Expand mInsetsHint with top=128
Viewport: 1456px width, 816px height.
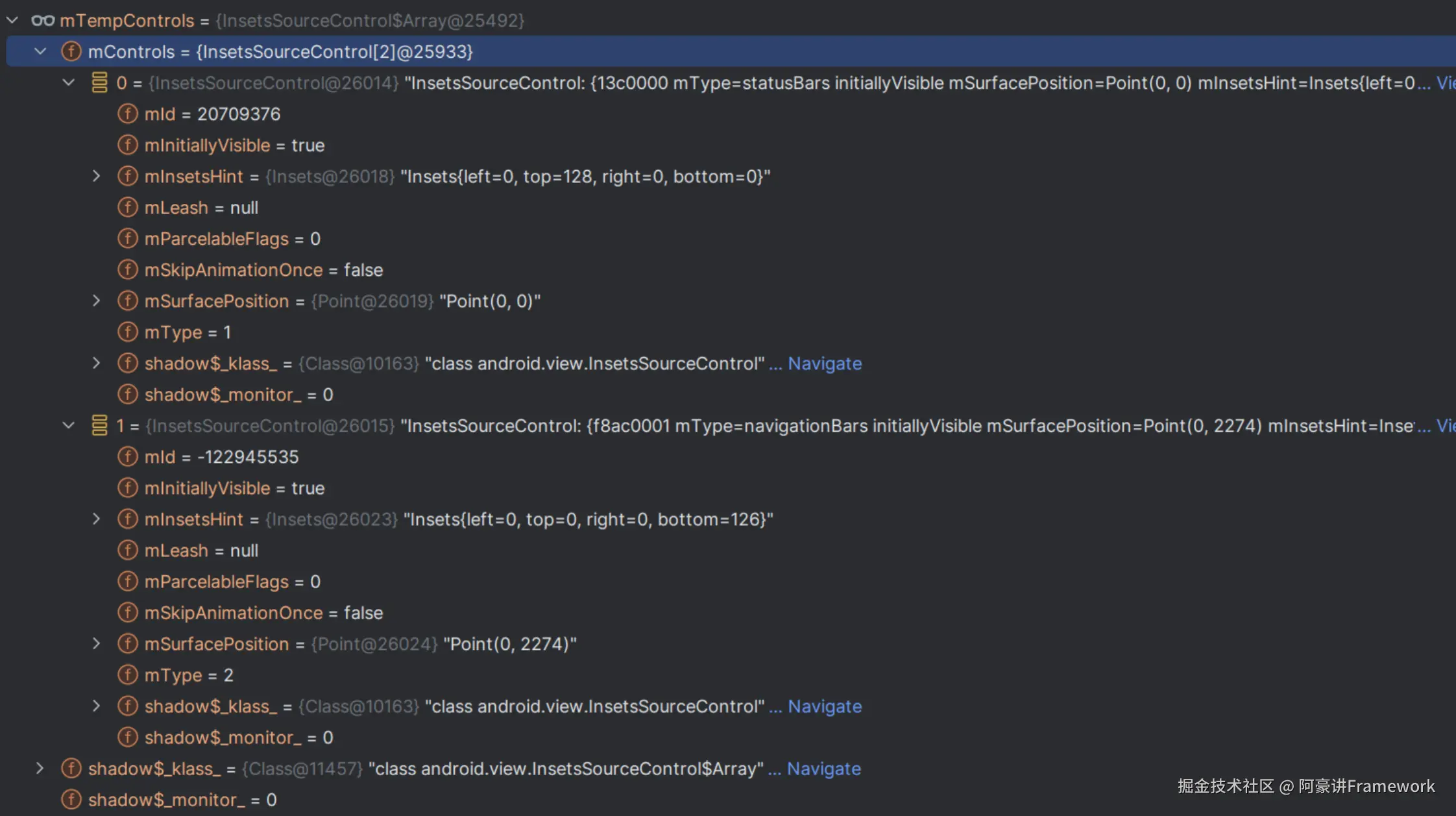point(96,176)
